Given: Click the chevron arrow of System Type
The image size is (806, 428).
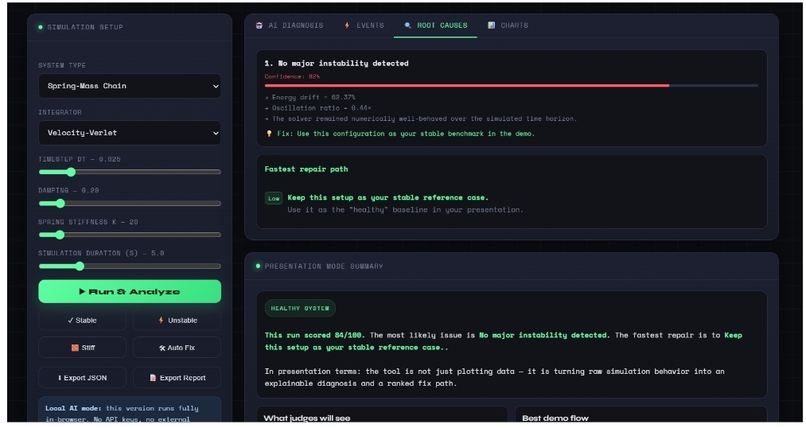Looking at the screenshot, I should [215, 86].
